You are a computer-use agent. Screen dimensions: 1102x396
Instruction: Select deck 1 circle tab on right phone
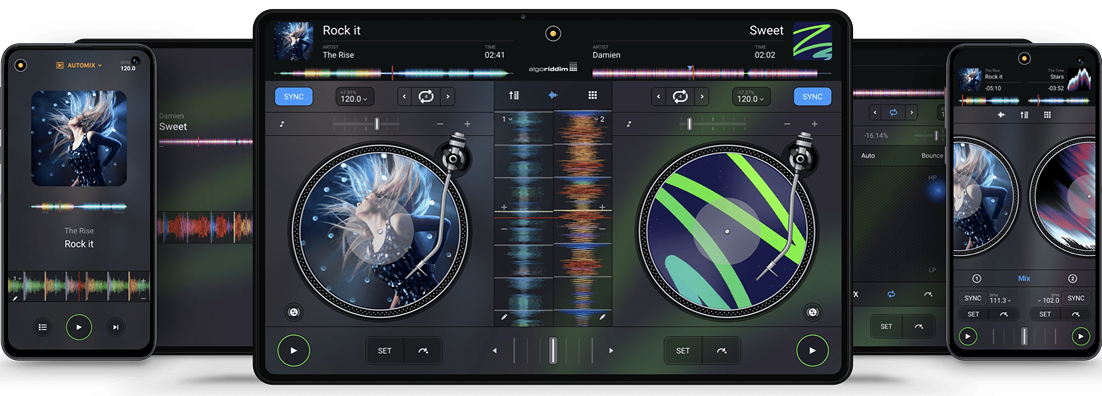pos(976,279)
